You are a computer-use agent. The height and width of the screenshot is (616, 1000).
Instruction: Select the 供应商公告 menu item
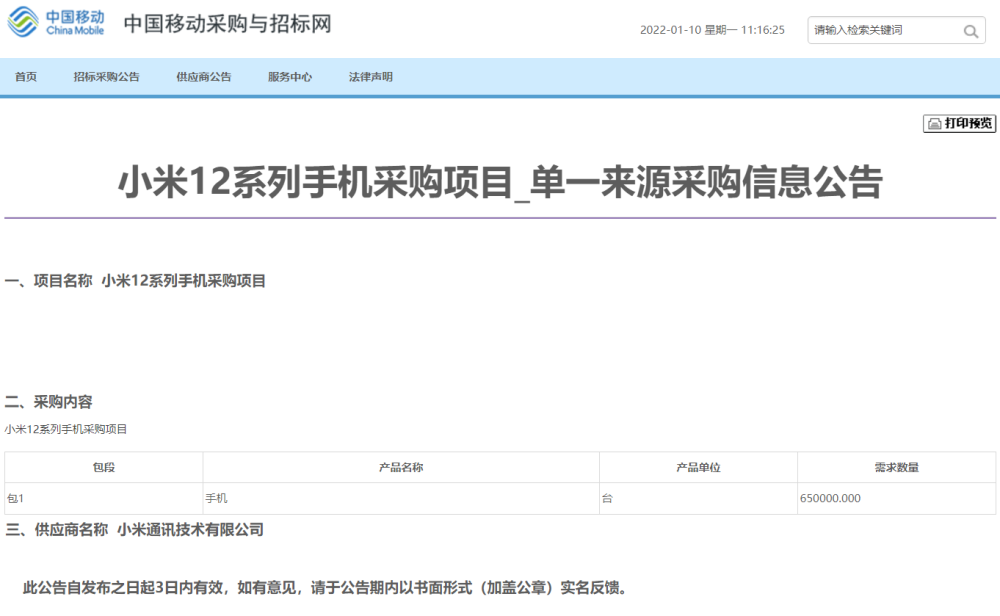203,77
